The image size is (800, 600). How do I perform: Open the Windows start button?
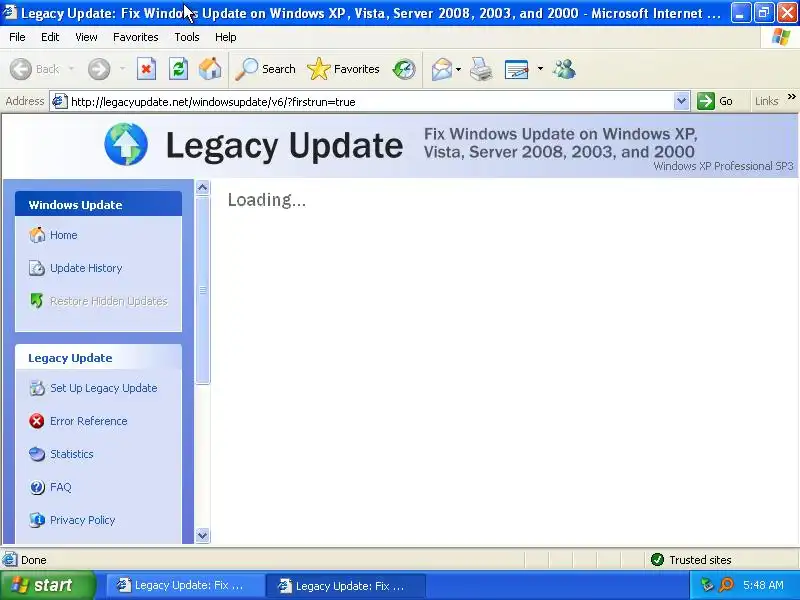pyautogui.click(x=47, y=585)
